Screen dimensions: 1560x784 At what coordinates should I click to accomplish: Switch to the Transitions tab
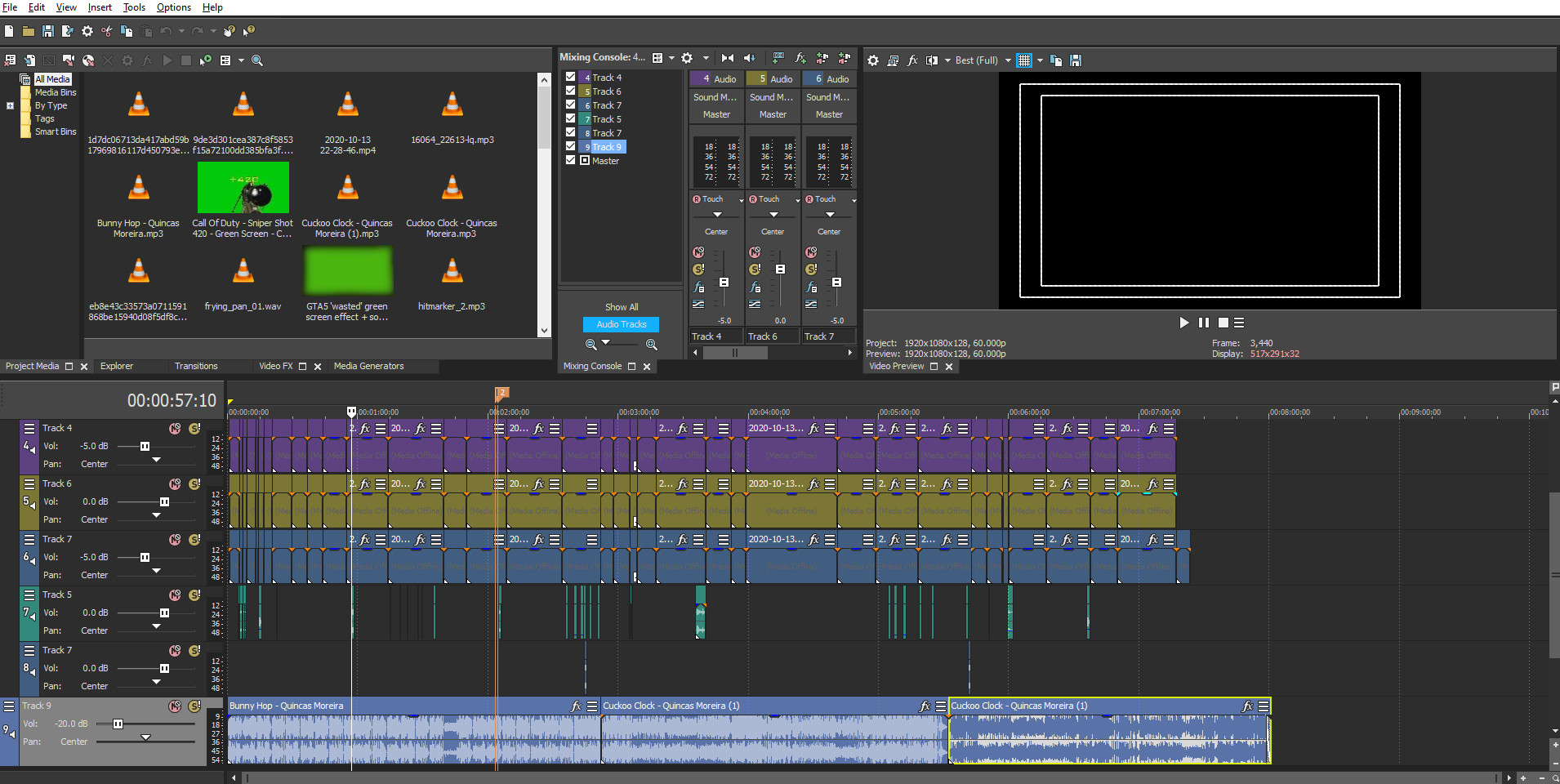pyautogui.click(x=196, y=366)
